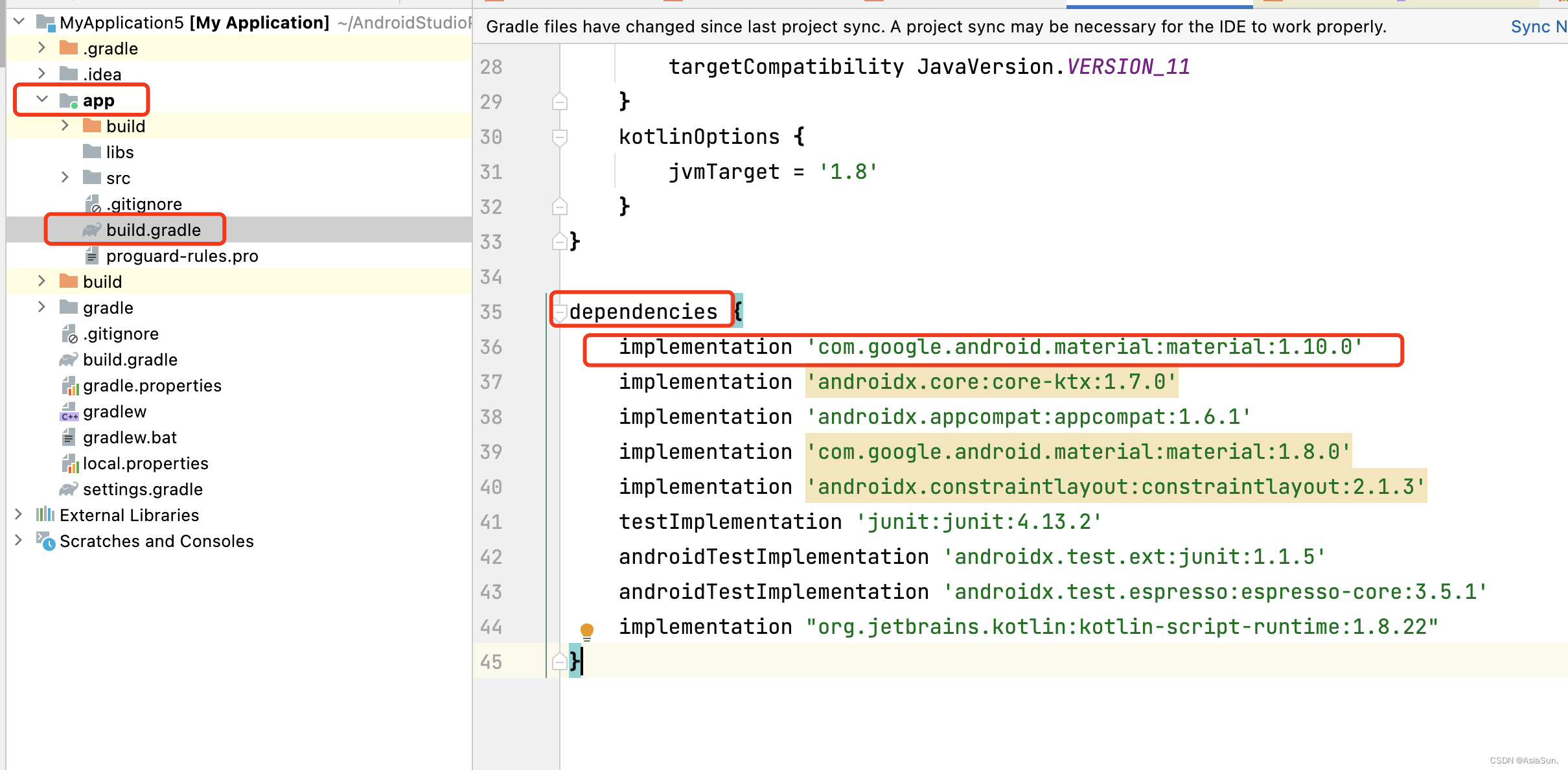
Task: Click the constraintlayout:2.1.3 dependency string
Action: coord(1115,487)
